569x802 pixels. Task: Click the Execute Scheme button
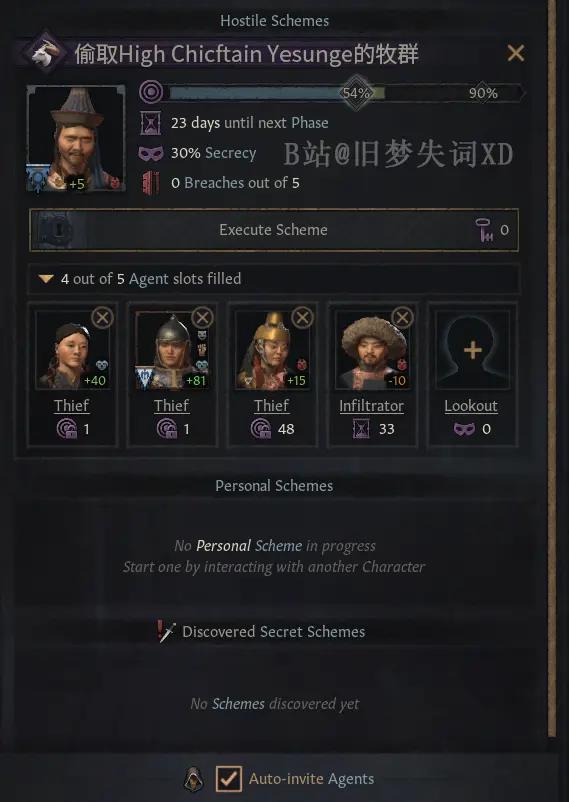pos(274,230)
